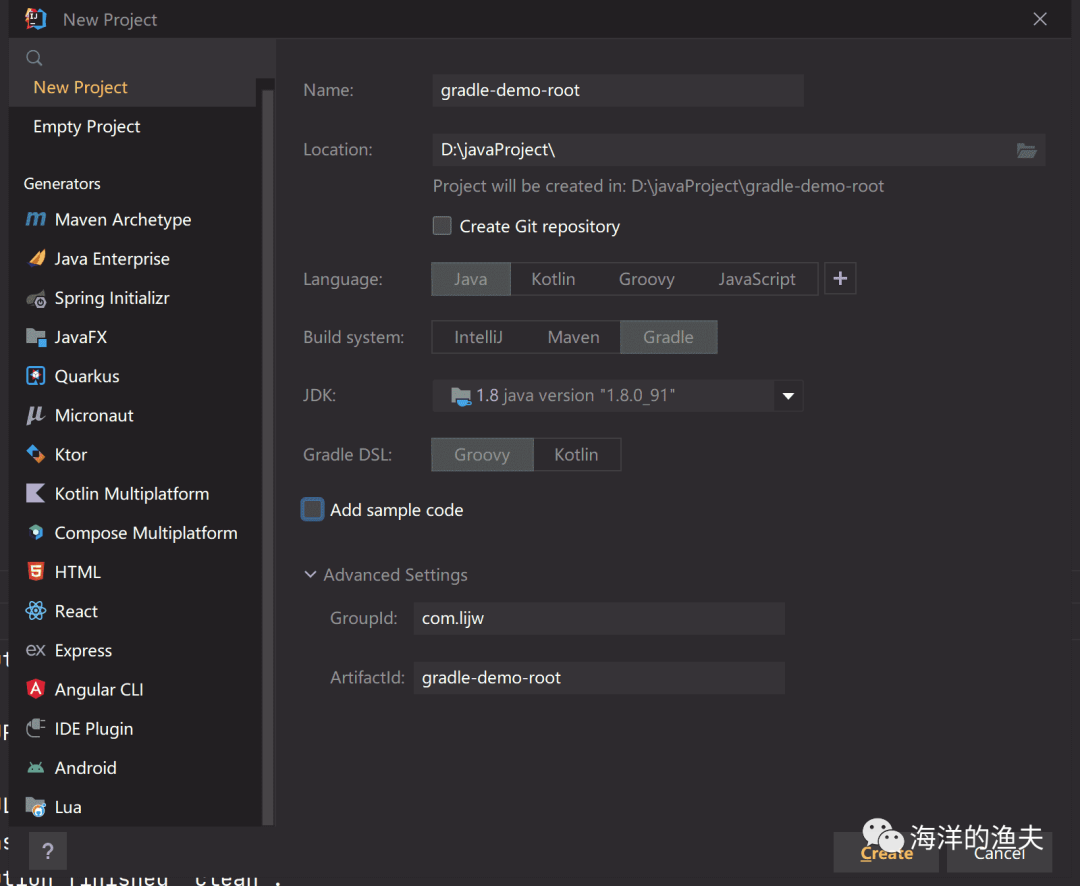Select Compose Multiplatform generator
The image size is (1080, 886).
click(136, 533)
